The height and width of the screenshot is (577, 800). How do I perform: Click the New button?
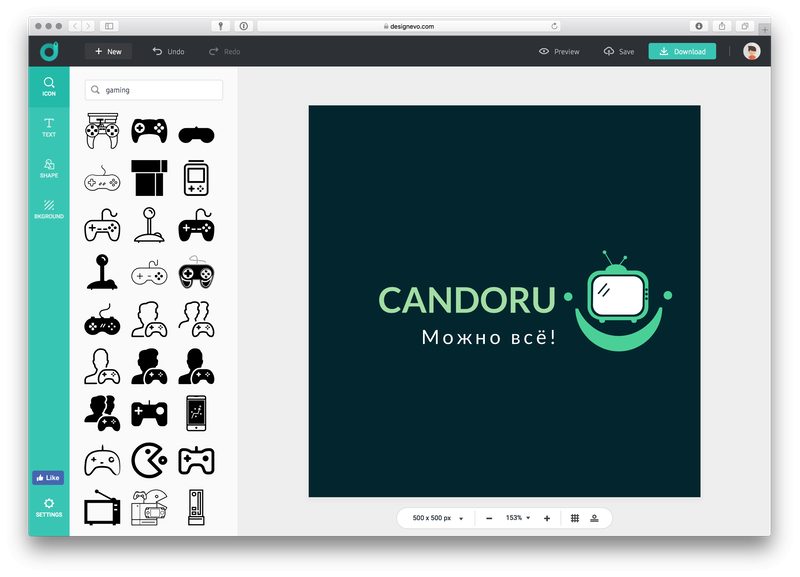click(108, 52)
